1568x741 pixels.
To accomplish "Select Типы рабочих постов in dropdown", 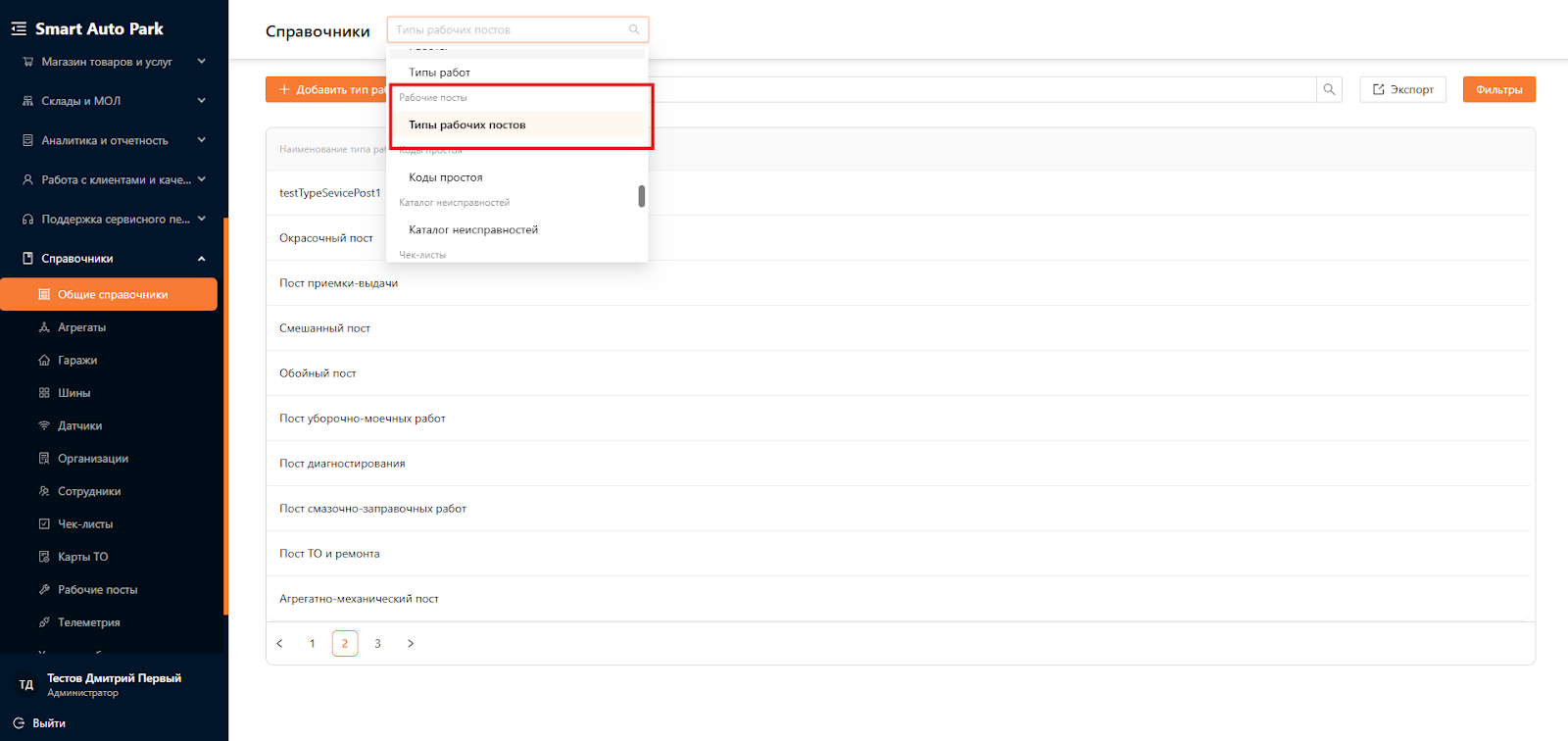I will tap(467, 125).
